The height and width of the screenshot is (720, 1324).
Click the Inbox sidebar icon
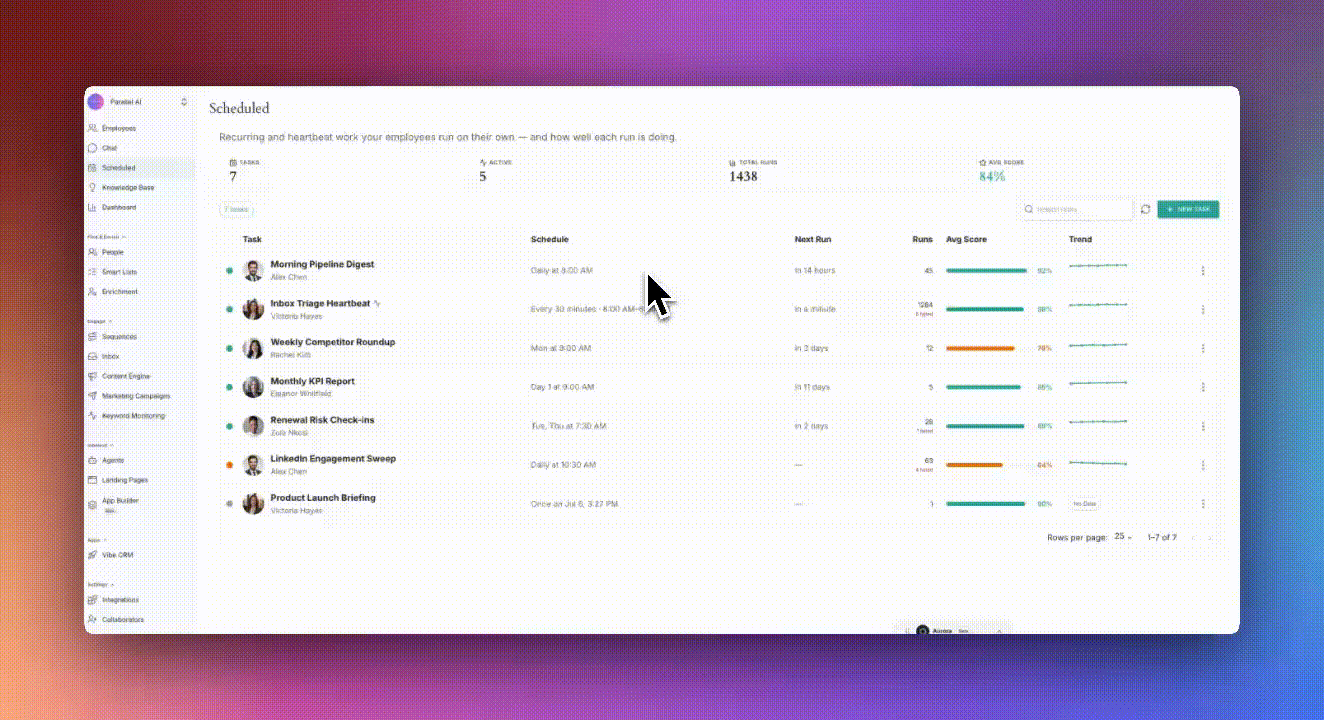(x=93, y=356)
